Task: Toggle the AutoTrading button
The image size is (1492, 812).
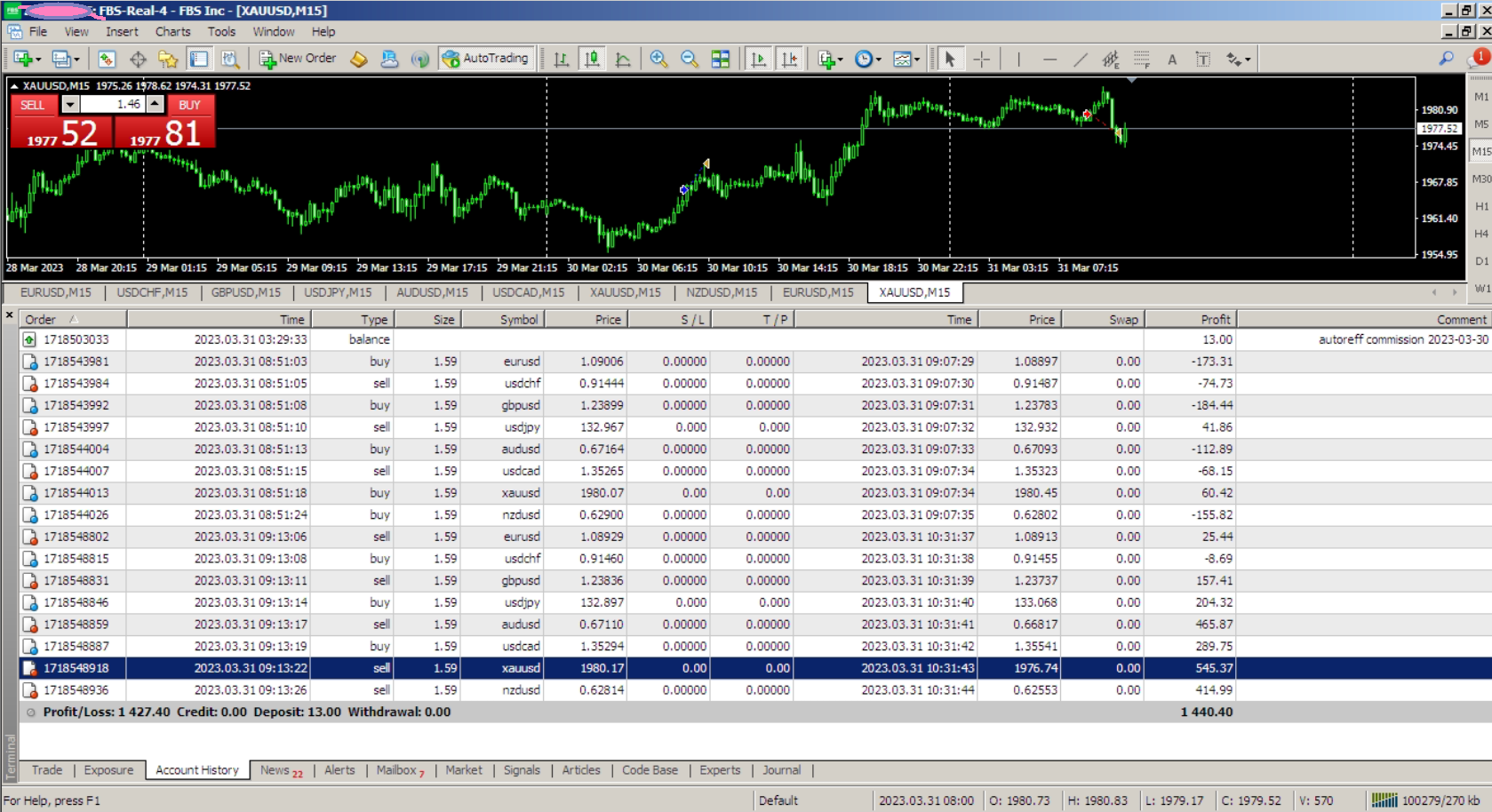Action: [486, 59]
